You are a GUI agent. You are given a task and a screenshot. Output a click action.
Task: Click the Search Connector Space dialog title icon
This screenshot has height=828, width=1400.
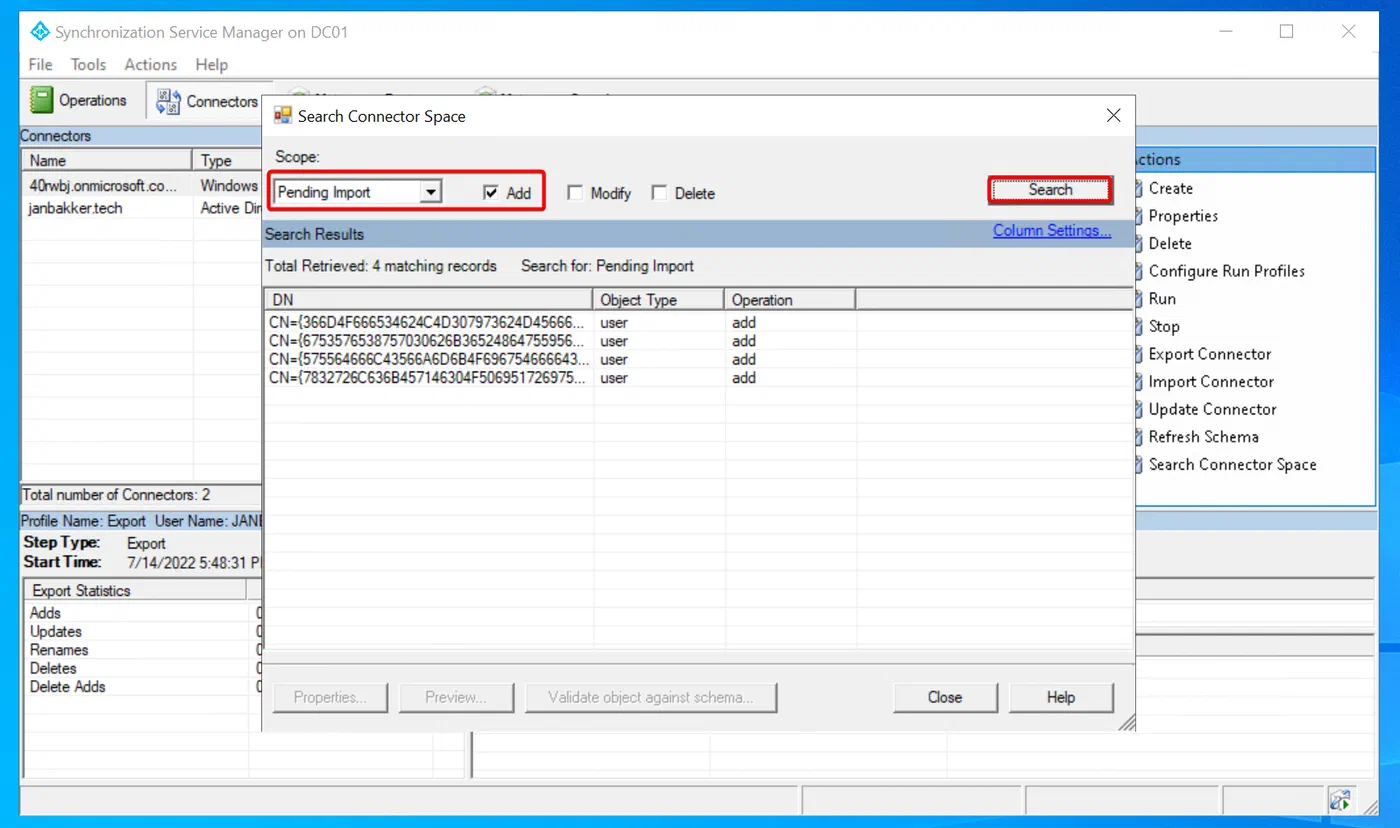(283, 116)
